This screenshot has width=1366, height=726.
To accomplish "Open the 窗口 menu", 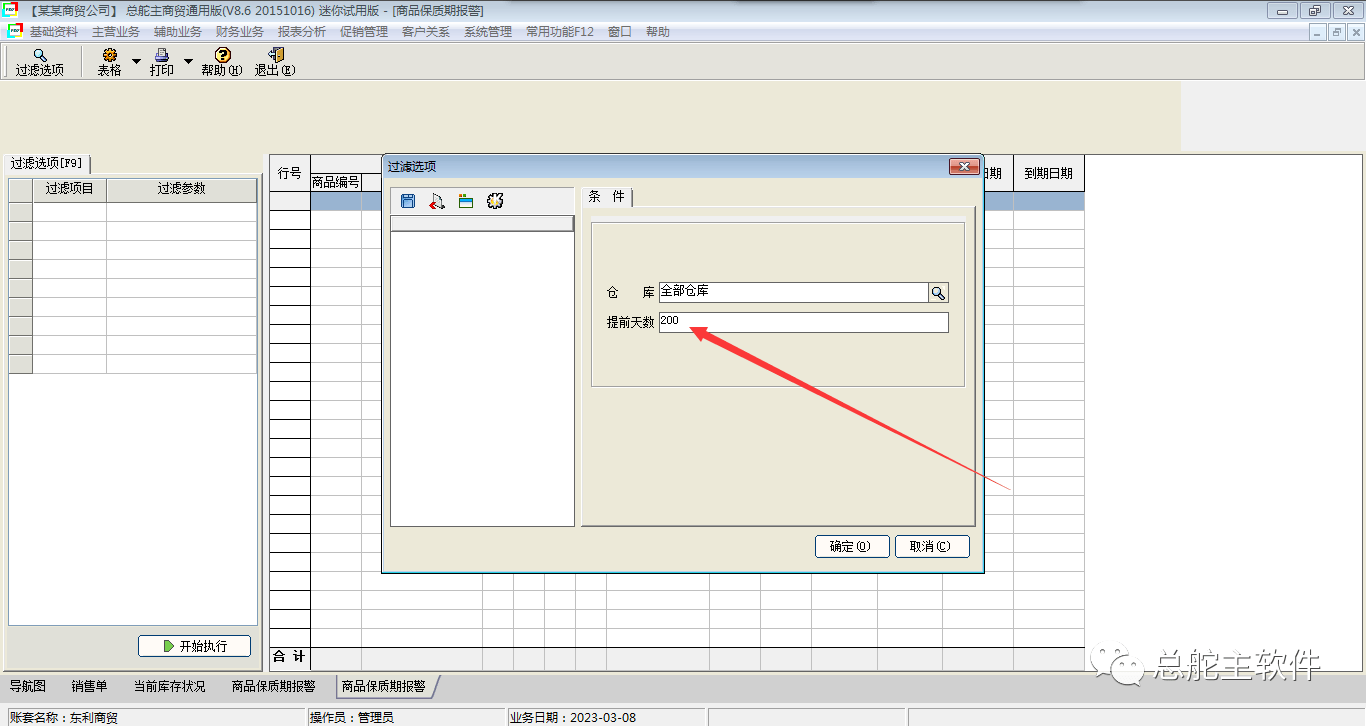I will pyautogui.click(x=620, y=32).
